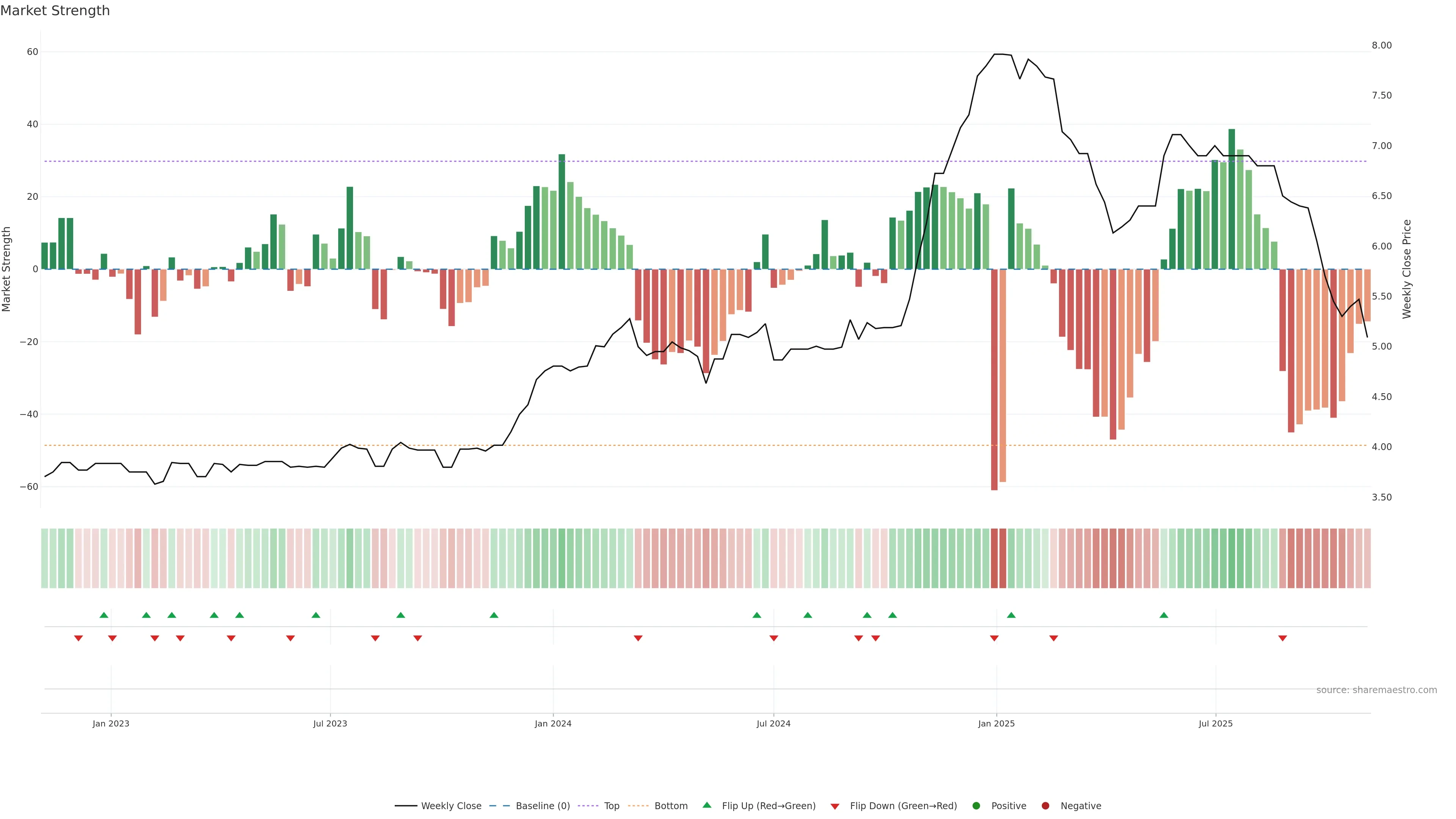Click the green Positive circle legend icon

[976, 805]
